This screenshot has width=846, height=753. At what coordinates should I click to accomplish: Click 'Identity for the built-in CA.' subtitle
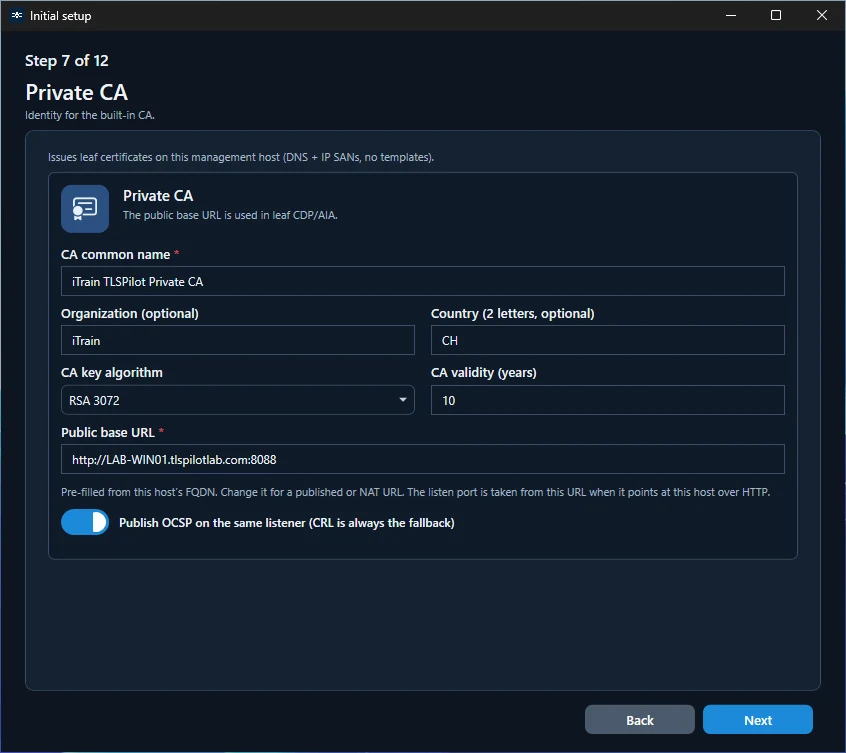click(90, 115)
